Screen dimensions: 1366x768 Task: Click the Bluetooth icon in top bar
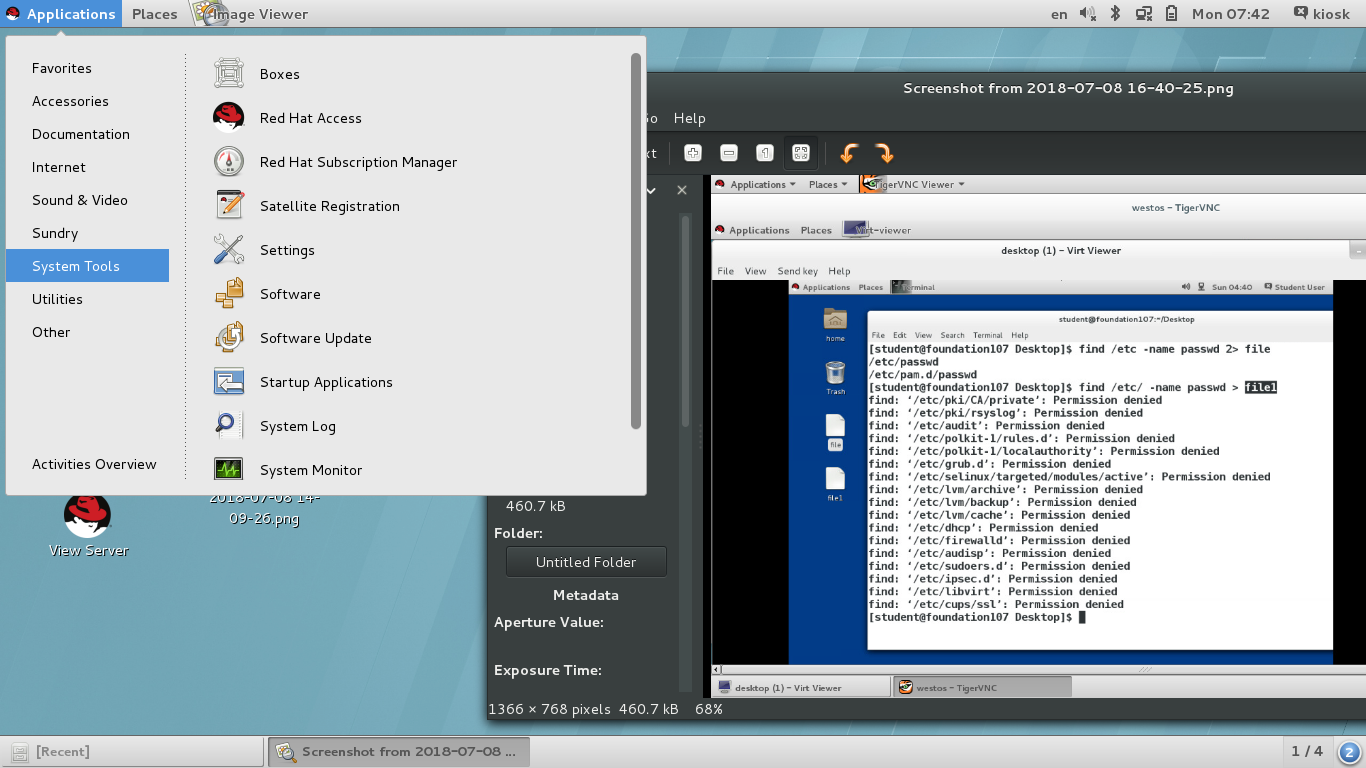coord(1116,14)
